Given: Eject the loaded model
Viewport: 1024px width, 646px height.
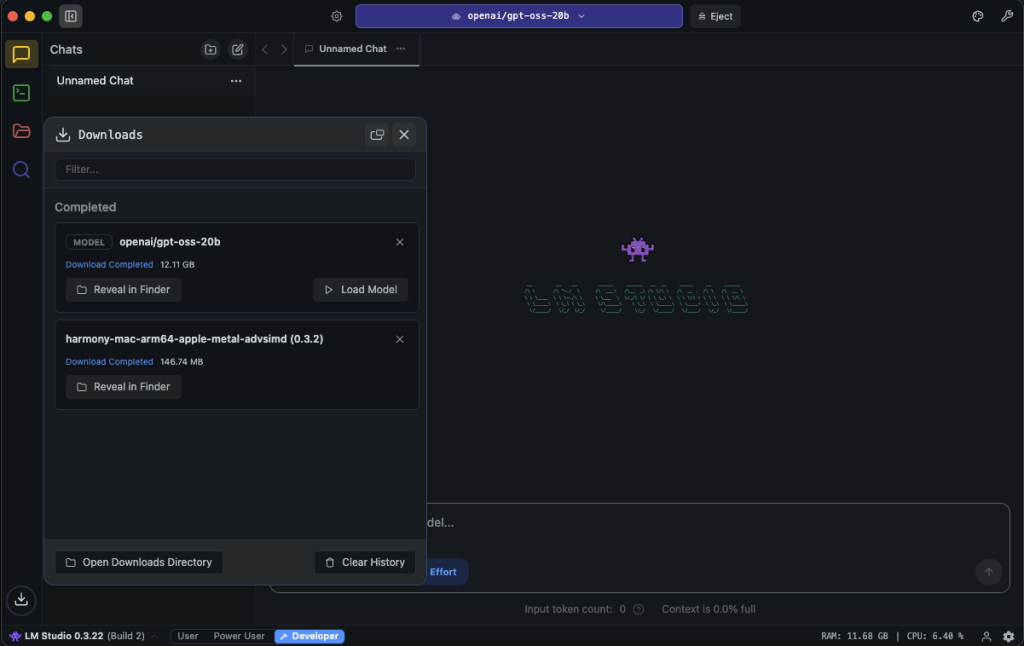Looking at the screenshot, I should coord(714,16).
